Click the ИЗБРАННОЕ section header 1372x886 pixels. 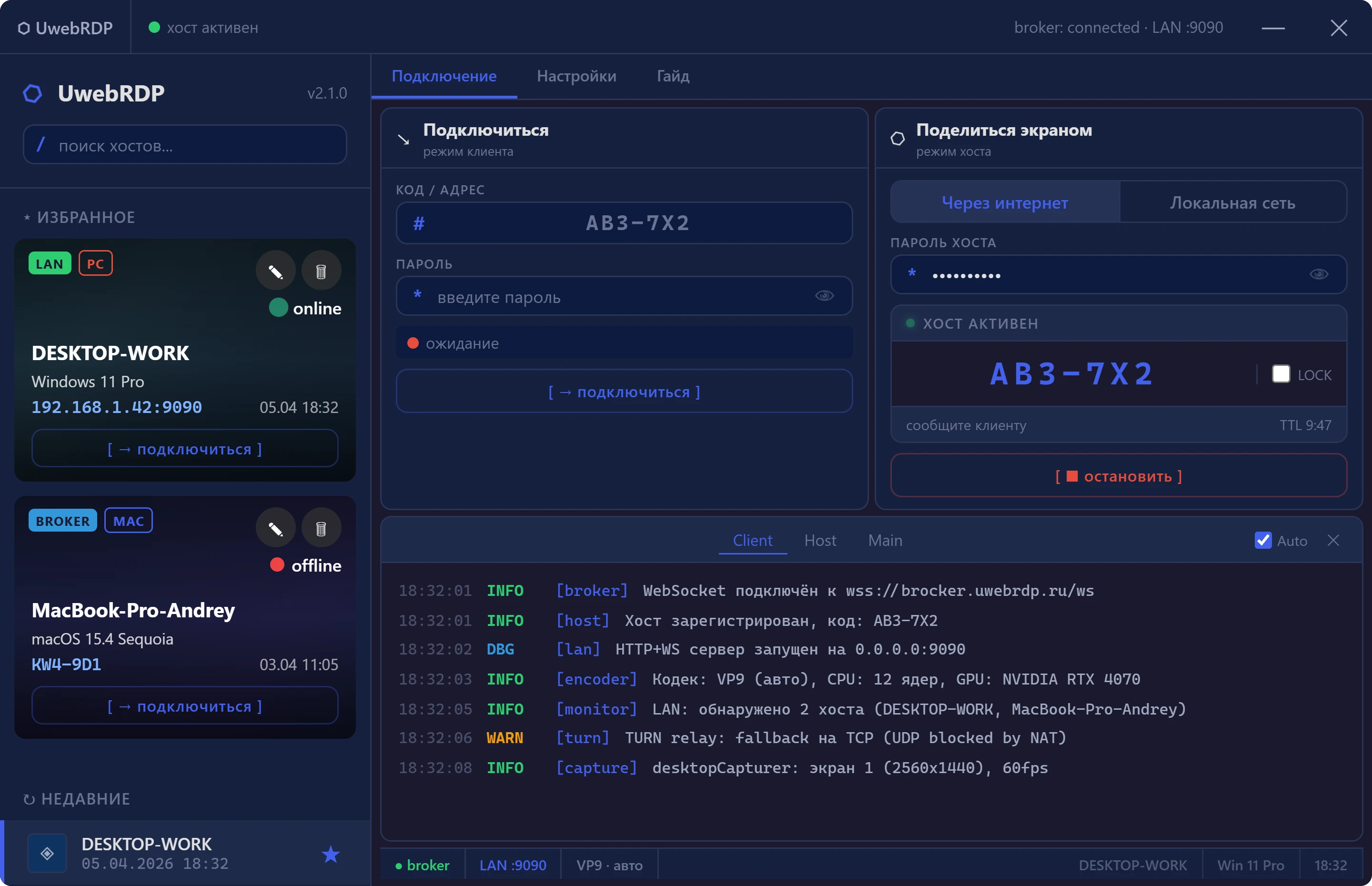[80, 218]
